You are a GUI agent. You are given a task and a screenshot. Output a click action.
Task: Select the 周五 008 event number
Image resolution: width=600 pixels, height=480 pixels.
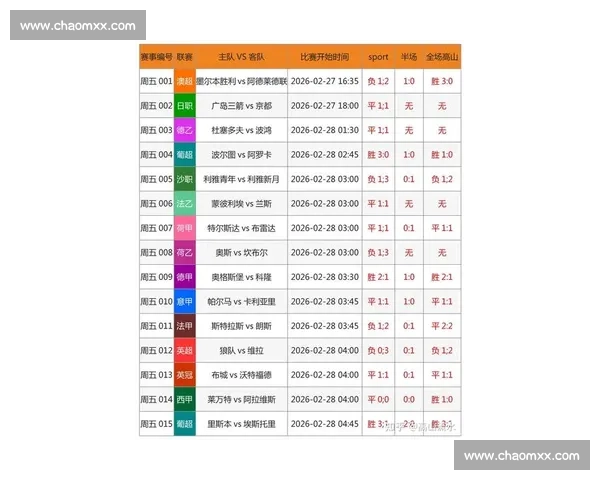[x=157, y=253]
